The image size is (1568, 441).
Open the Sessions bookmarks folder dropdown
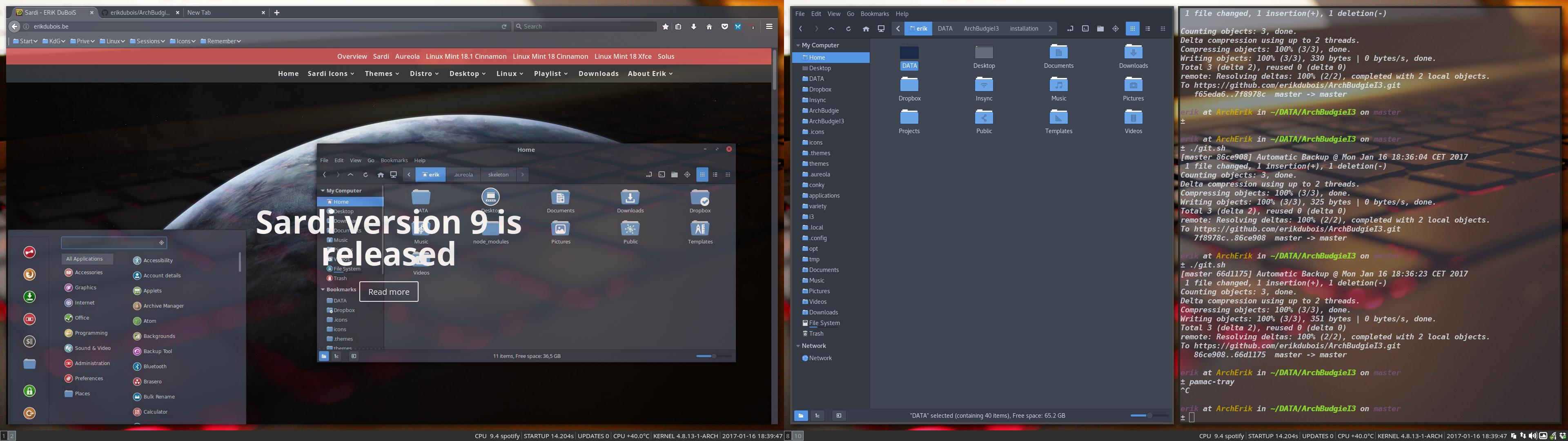point(147,41)
